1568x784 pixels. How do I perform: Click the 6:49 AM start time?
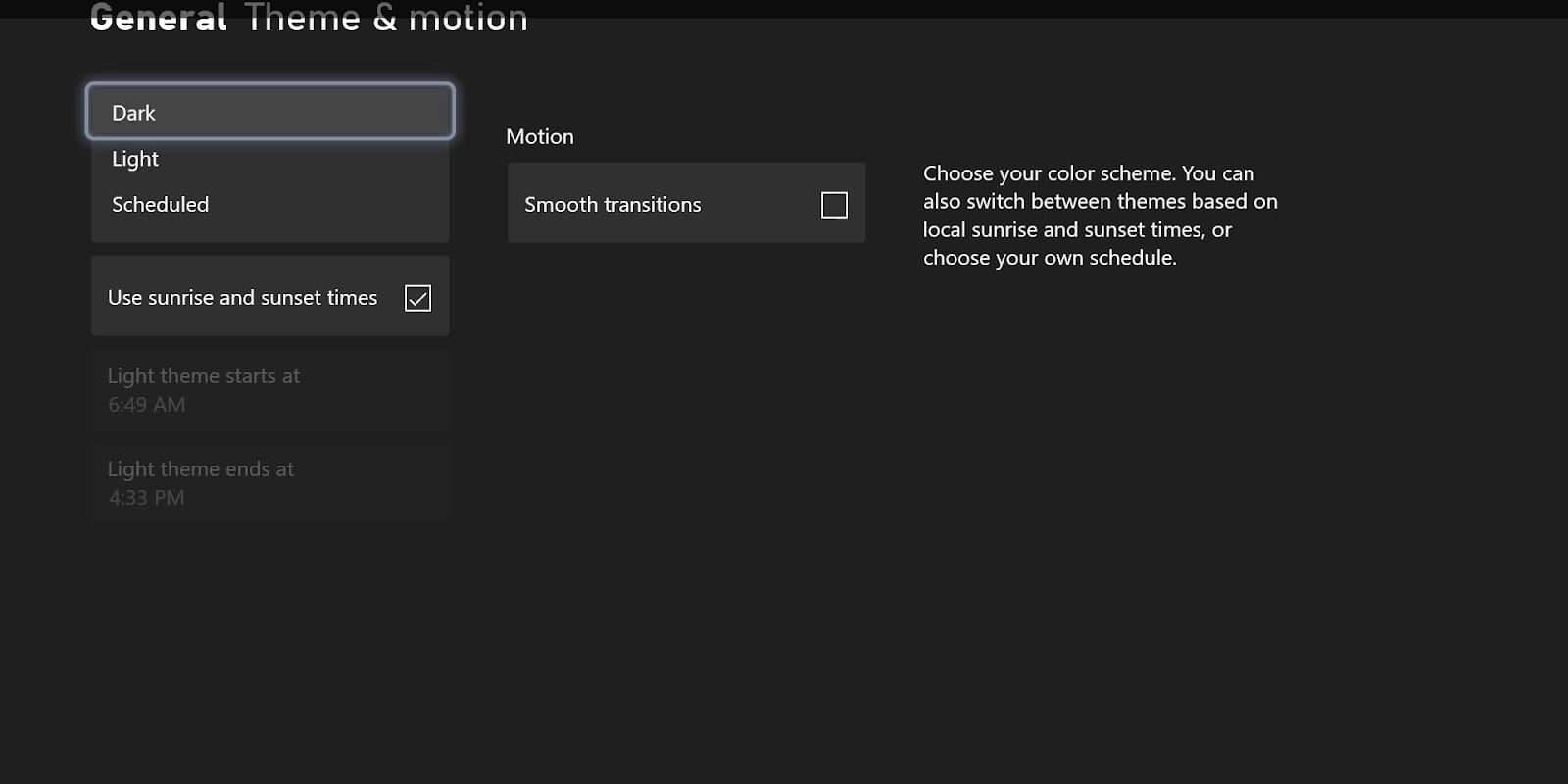[x=146, y=405]
